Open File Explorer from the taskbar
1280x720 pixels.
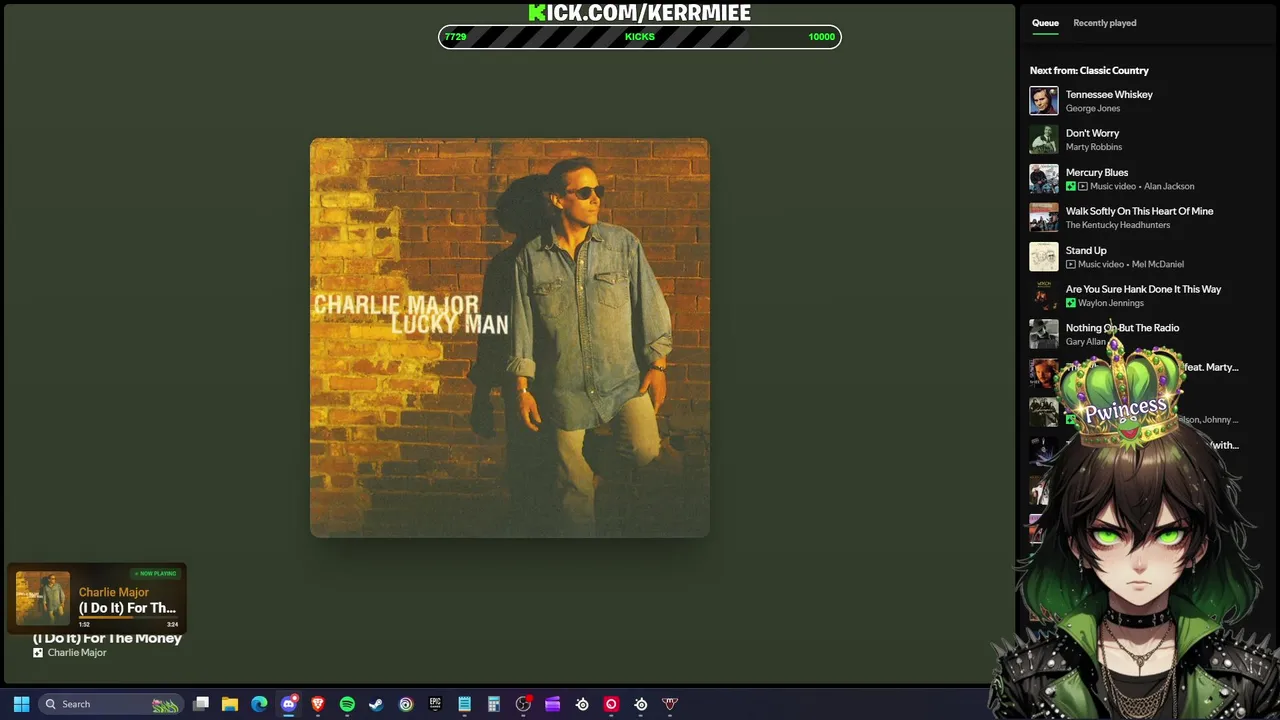(230, 704)
